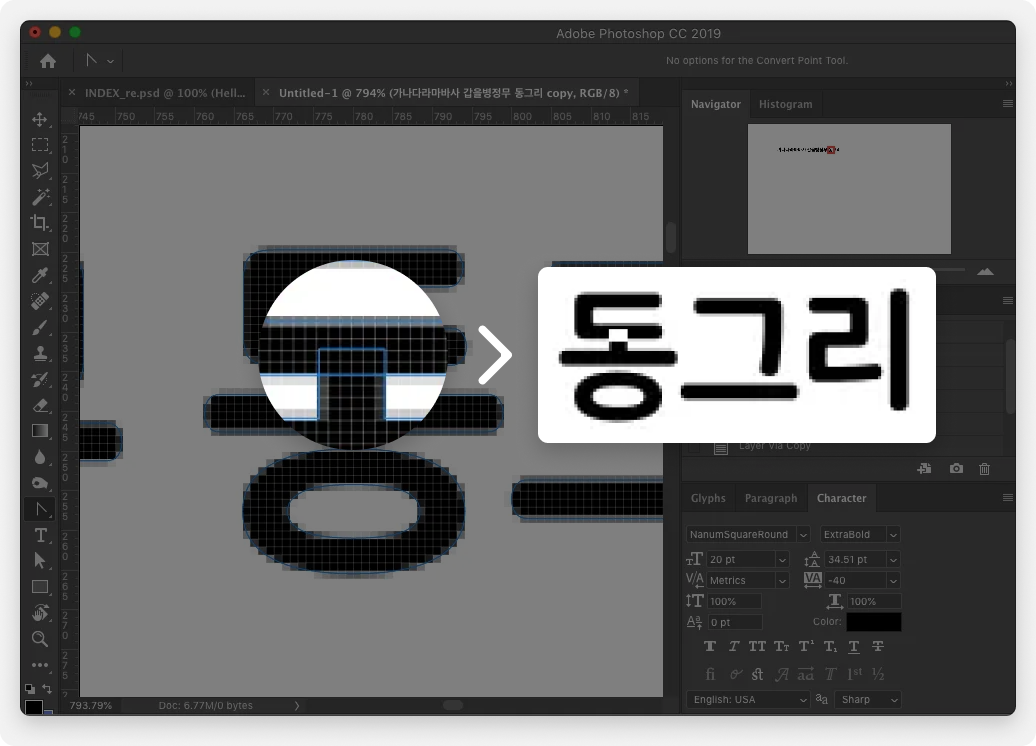
Task: Toggle All Caps text style
Action: tap(757, 646)
